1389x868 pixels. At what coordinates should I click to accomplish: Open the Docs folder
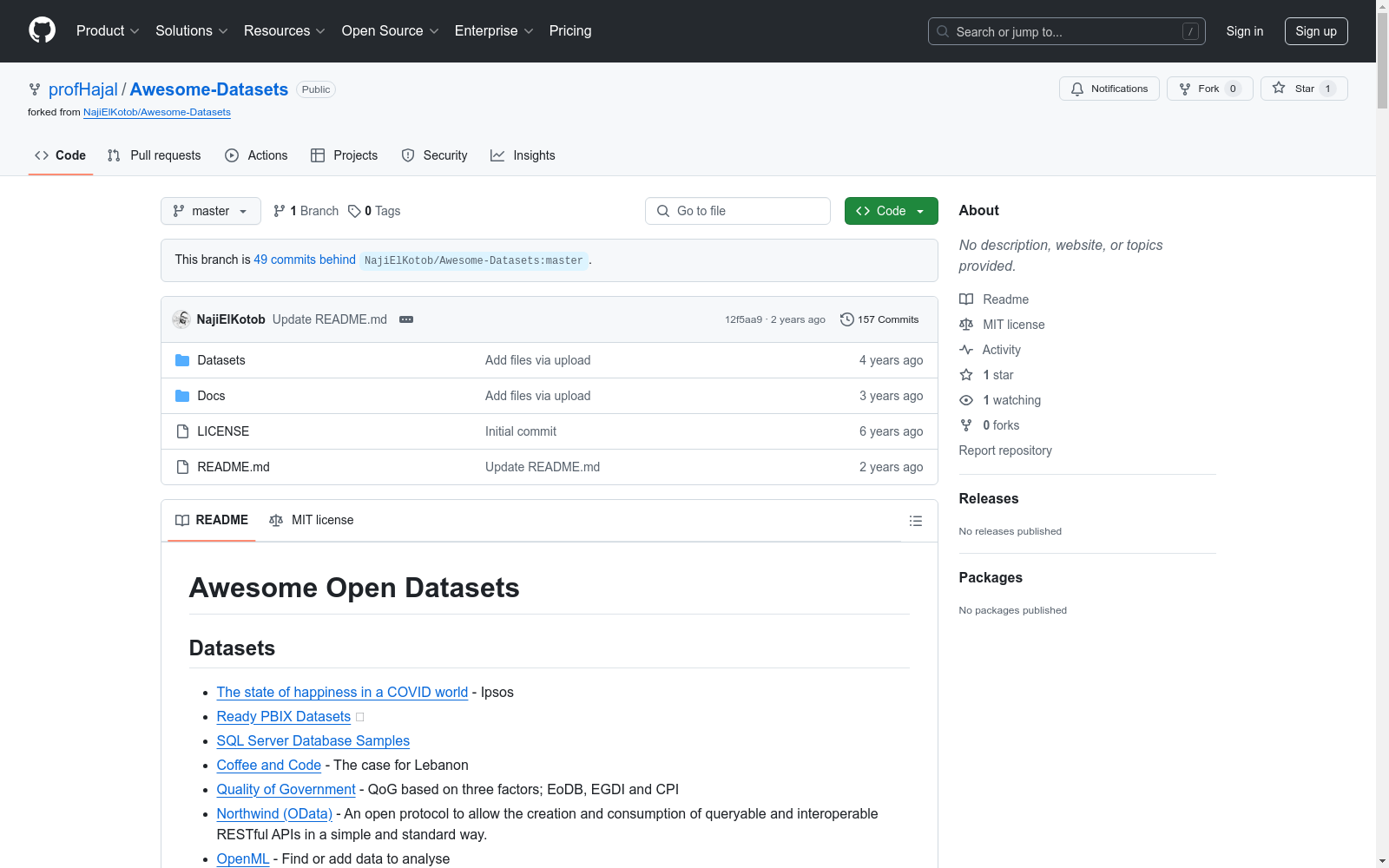[211, 396]
